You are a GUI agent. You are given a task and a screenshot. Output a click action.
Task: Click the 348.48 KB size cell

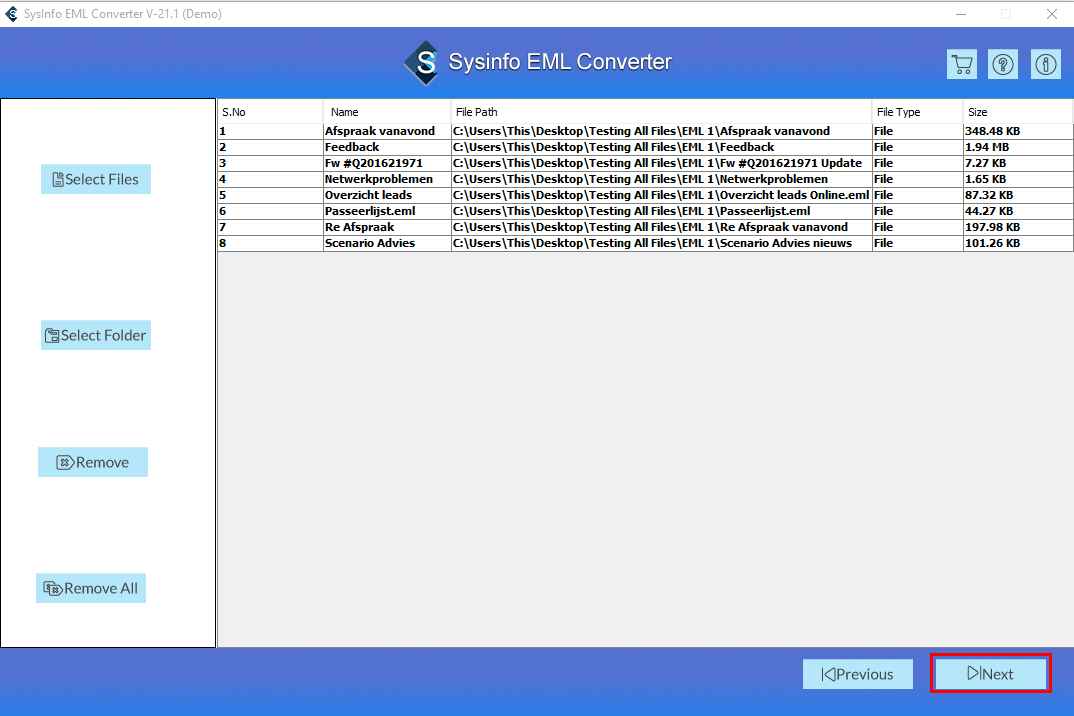click(x=1018, y=131)
